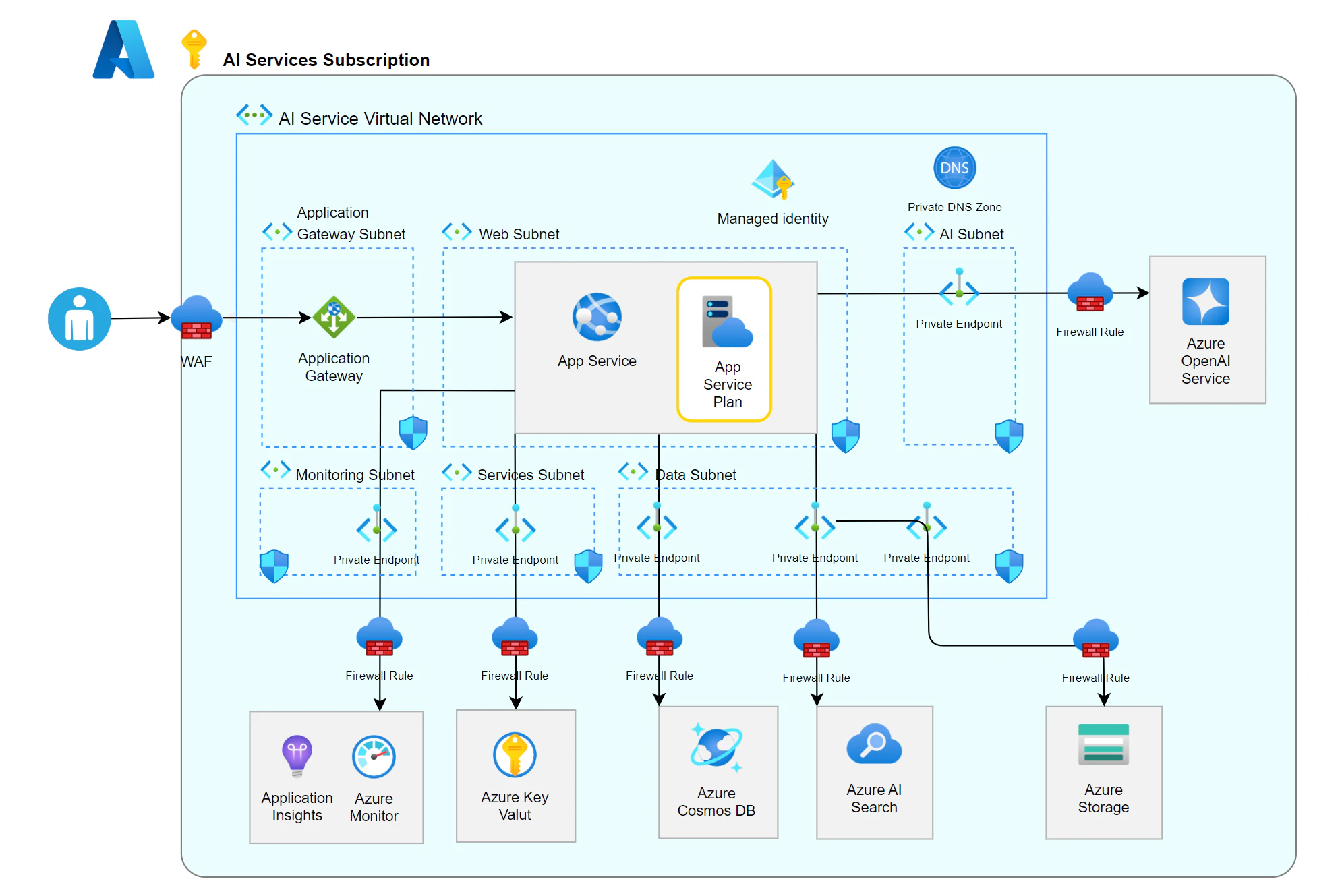
Task: Click the Azure AI Search icon
Action: tap(874, 744)
